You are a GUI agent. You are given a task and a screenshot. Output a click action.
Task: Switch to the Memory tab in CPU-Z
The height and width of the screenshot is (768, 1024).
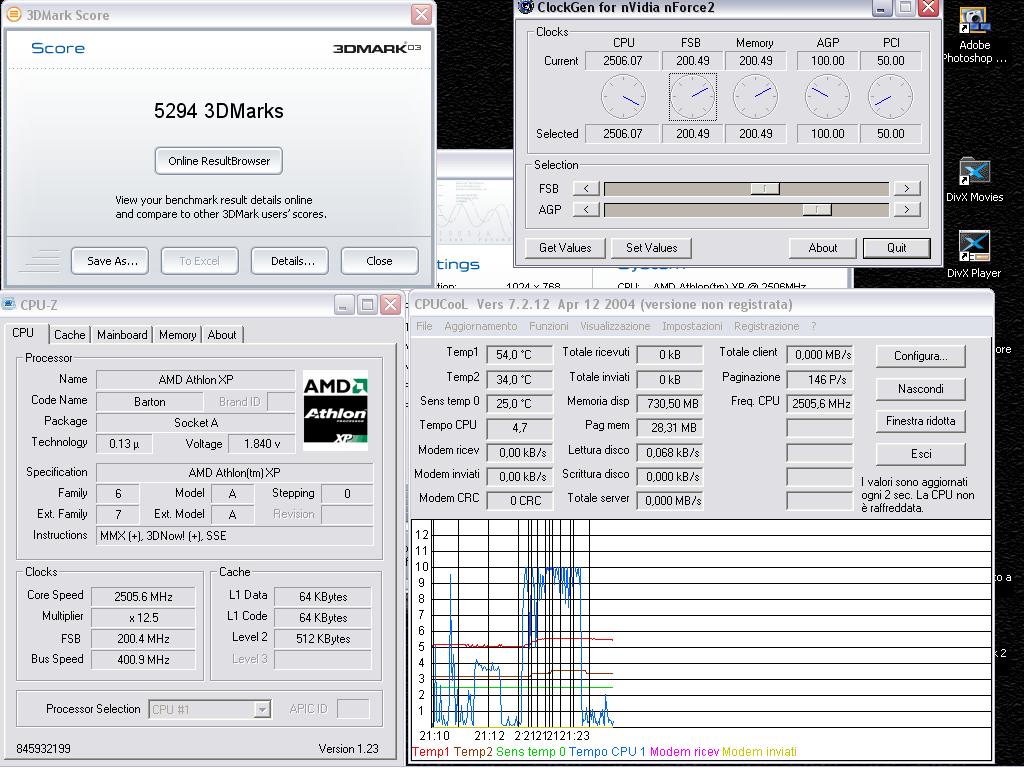pyautogui.click(x=178, y=335)
